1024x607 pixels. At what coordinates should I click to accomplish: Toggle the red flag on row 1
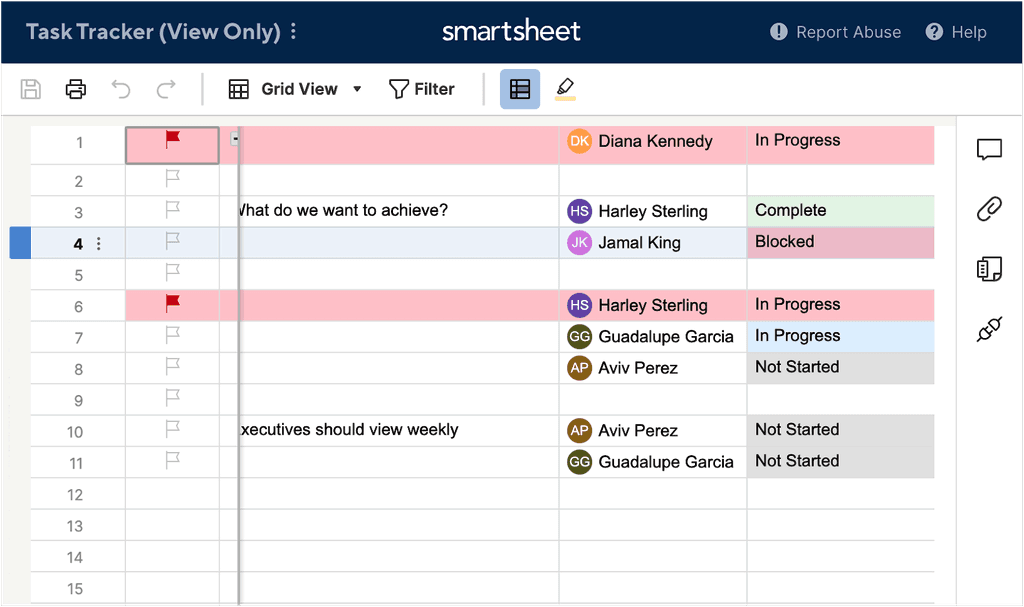[170, 141]
